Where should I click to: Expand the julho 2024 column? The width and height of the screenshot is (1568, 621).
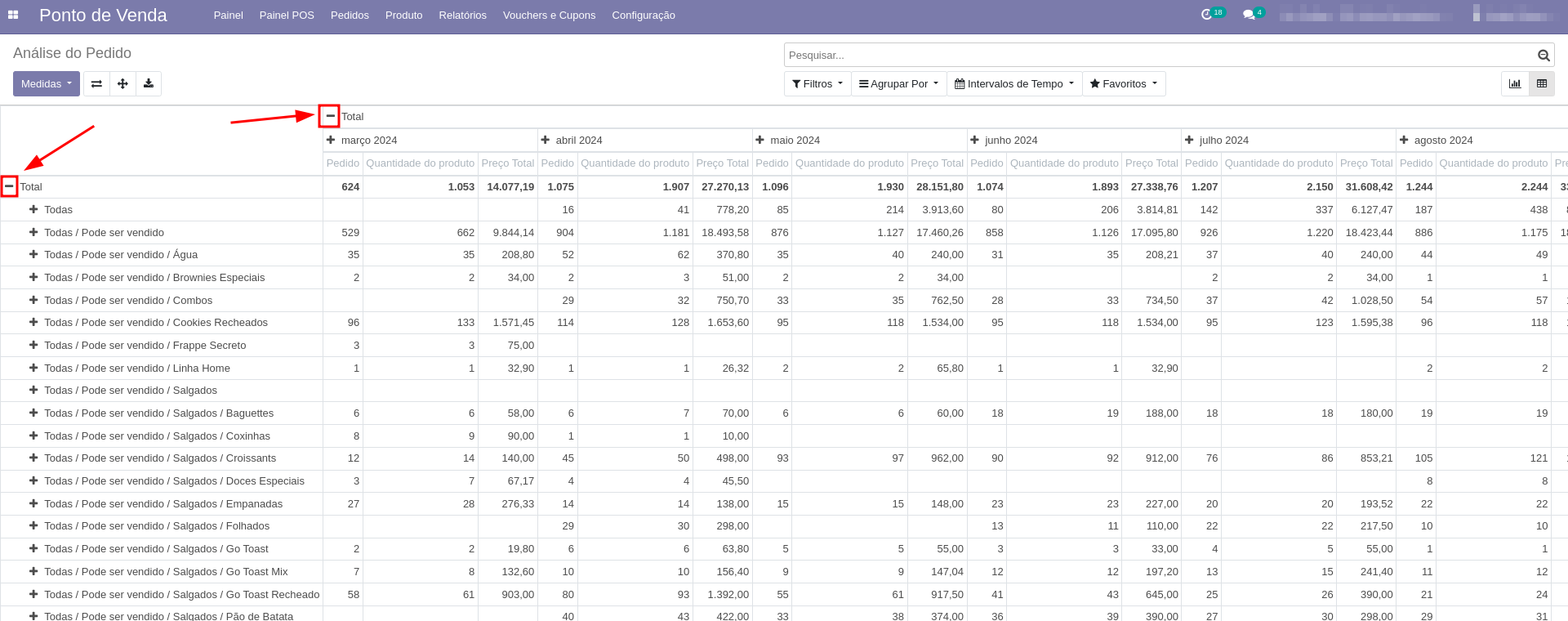tap(1189, 140)
